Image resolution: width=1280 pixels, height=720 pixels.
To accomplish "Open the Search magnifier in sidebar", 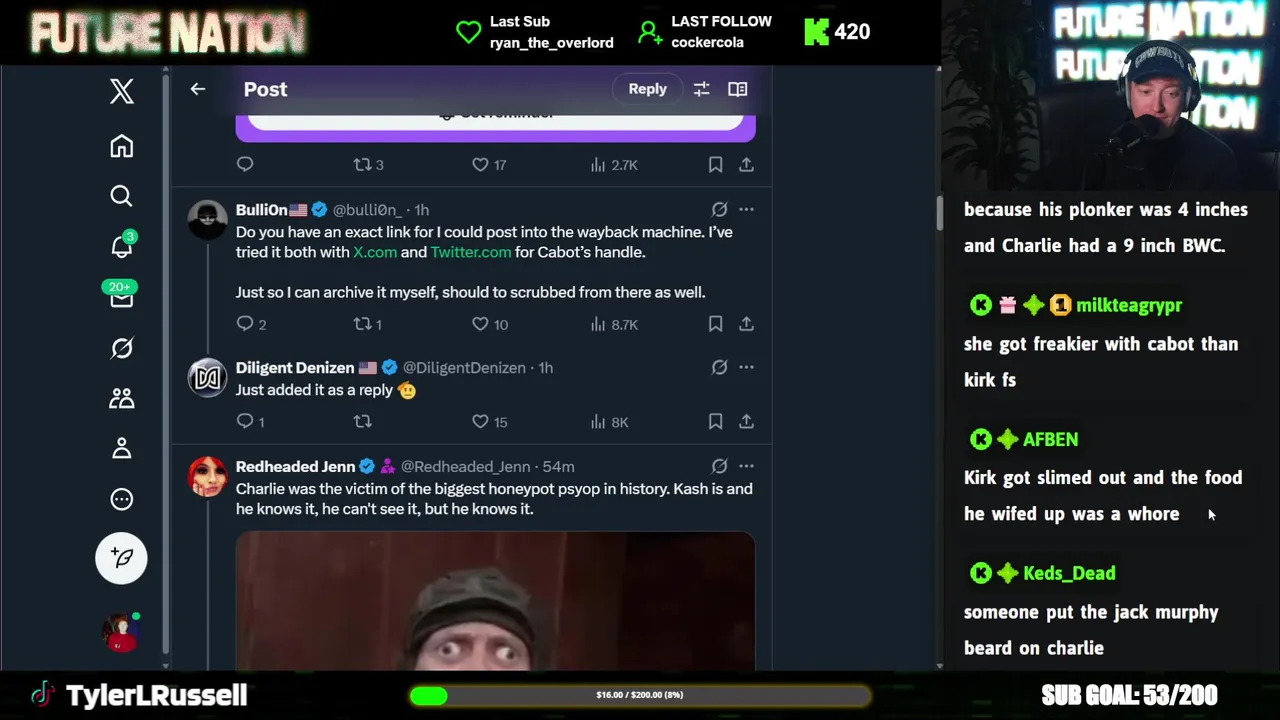I will click(121, 196).
